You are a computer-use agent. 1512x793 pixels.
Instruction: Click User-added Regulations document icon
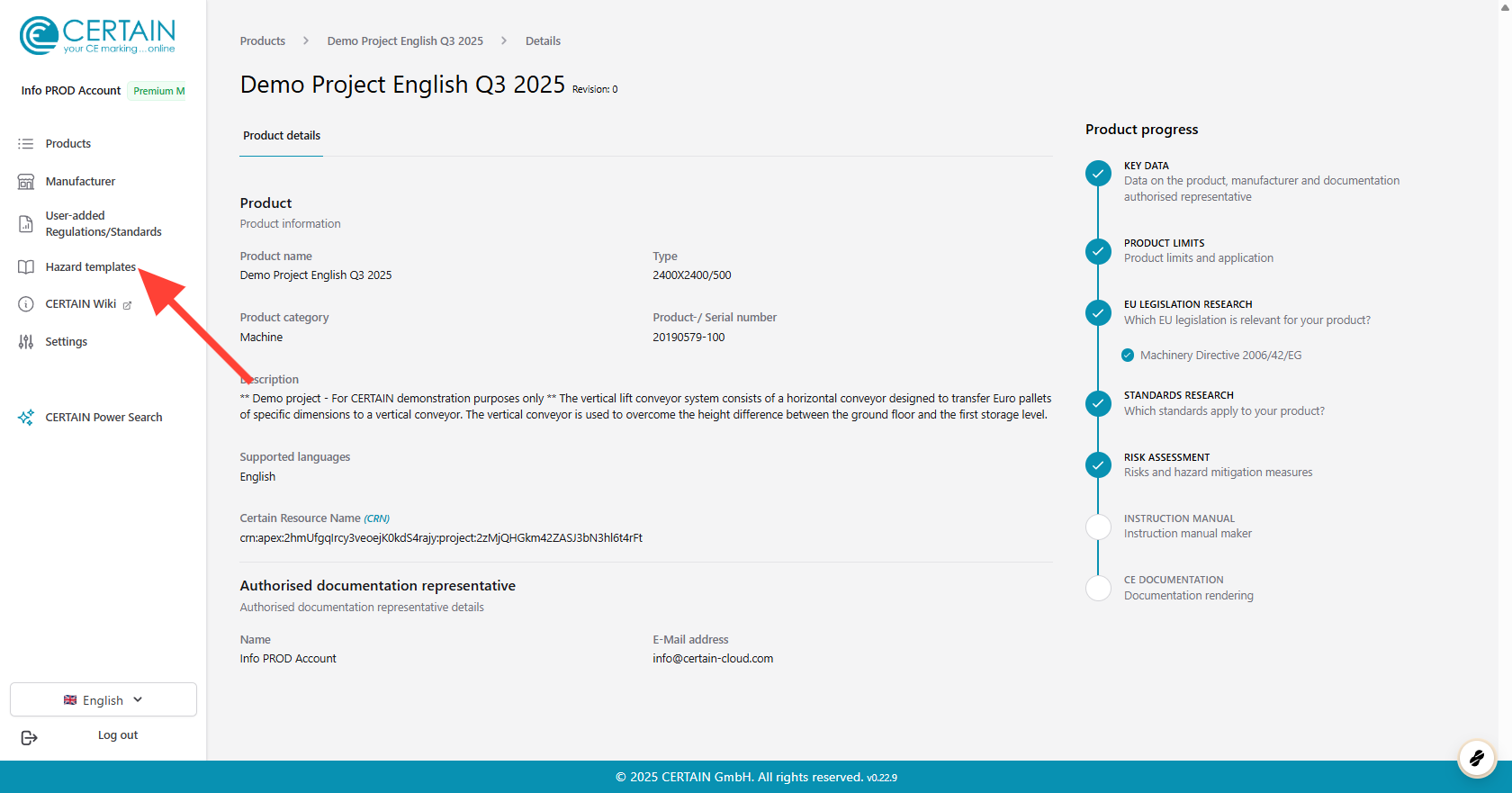(26, 224)
